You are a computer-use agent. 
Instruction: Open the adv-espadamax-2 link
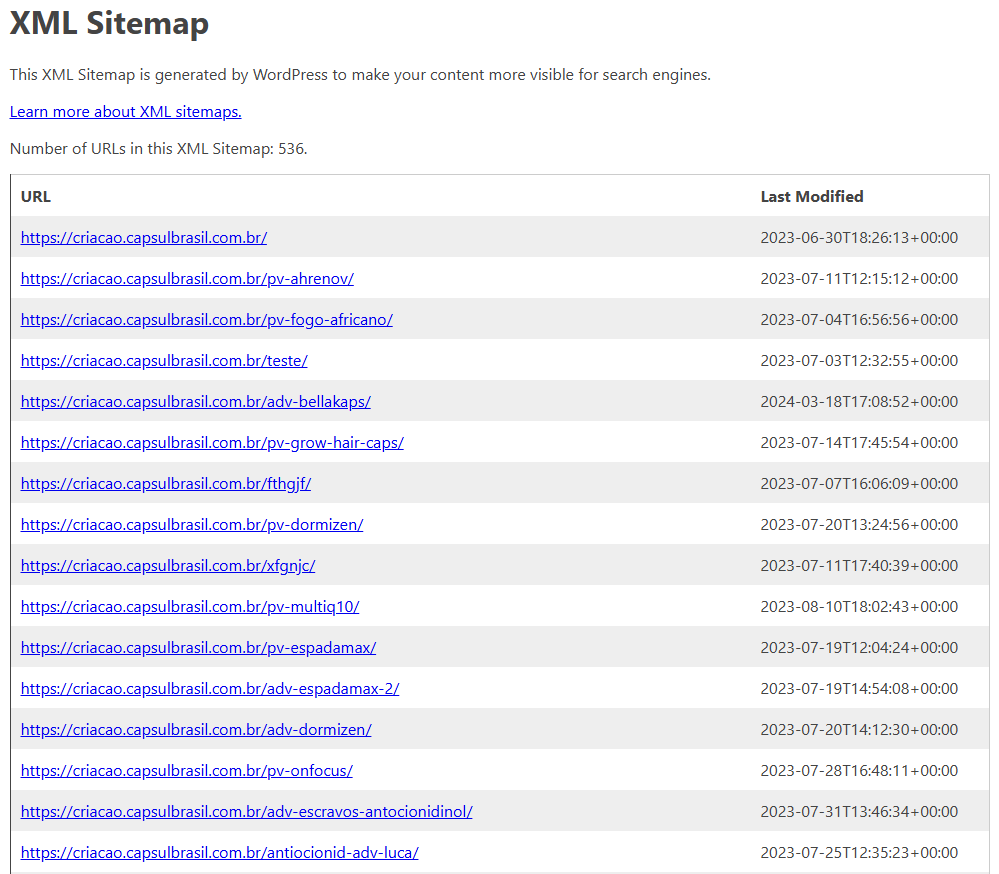click(x=210, y=689)
